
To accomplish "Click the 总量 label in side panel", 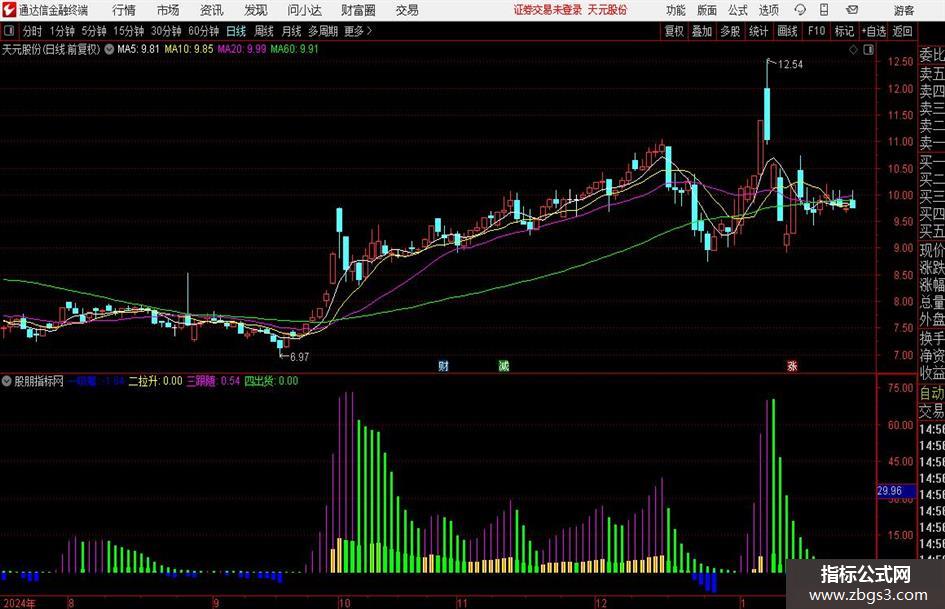I will coord(932,301).
